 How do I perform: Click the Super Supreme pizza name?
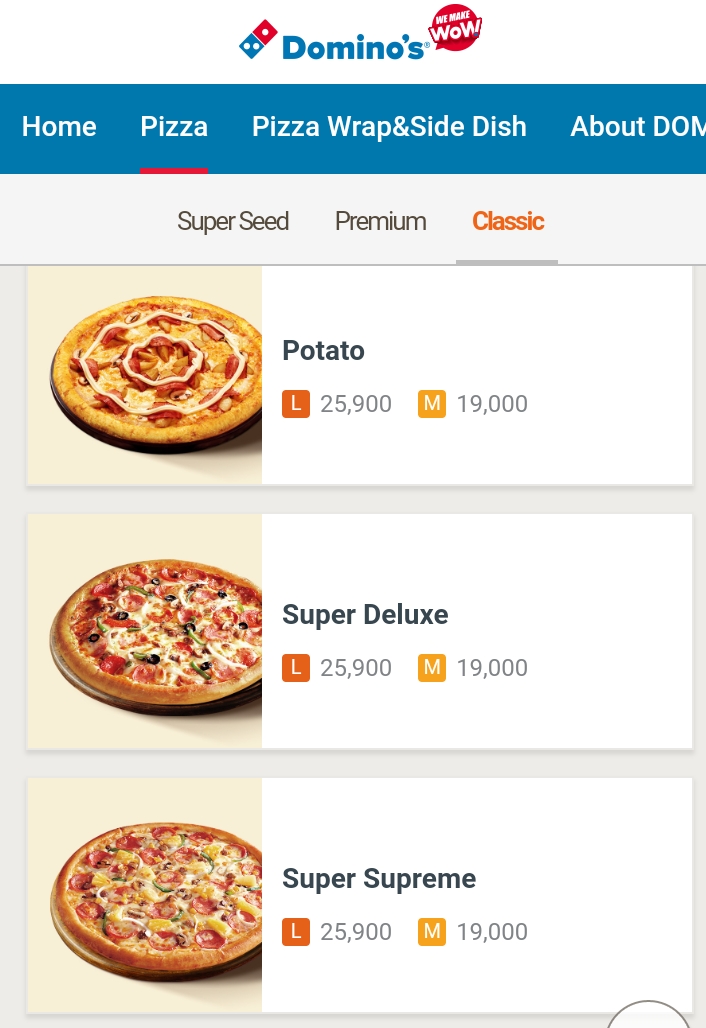tap(379, 879)
